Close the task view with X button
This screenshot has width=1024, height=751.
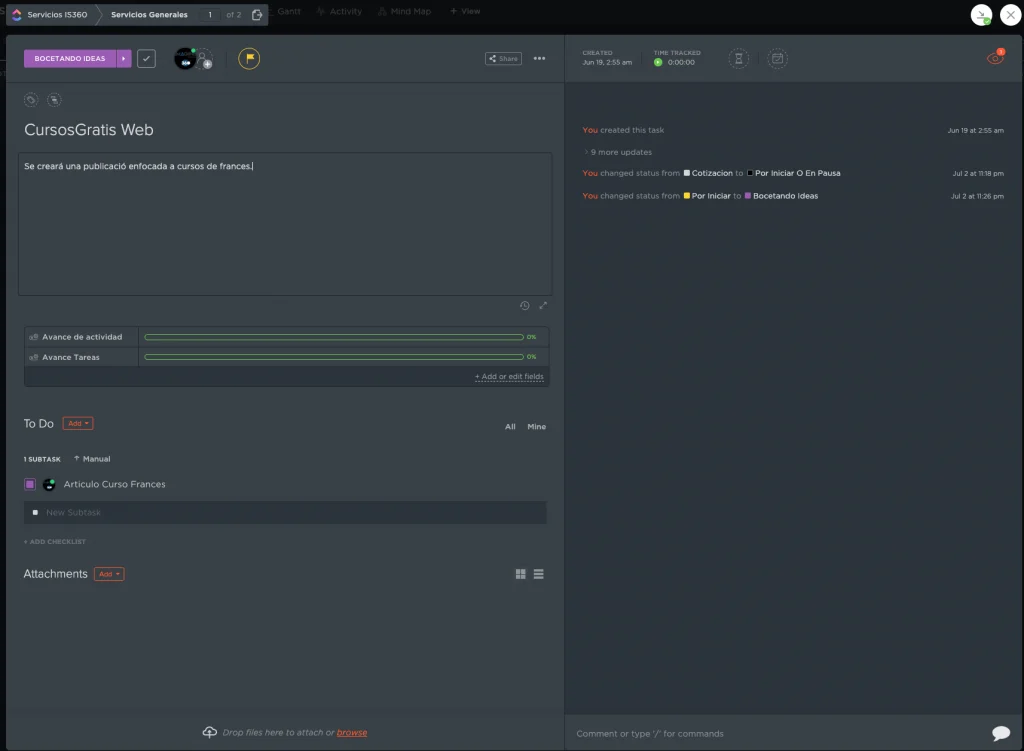(1010, 14)
